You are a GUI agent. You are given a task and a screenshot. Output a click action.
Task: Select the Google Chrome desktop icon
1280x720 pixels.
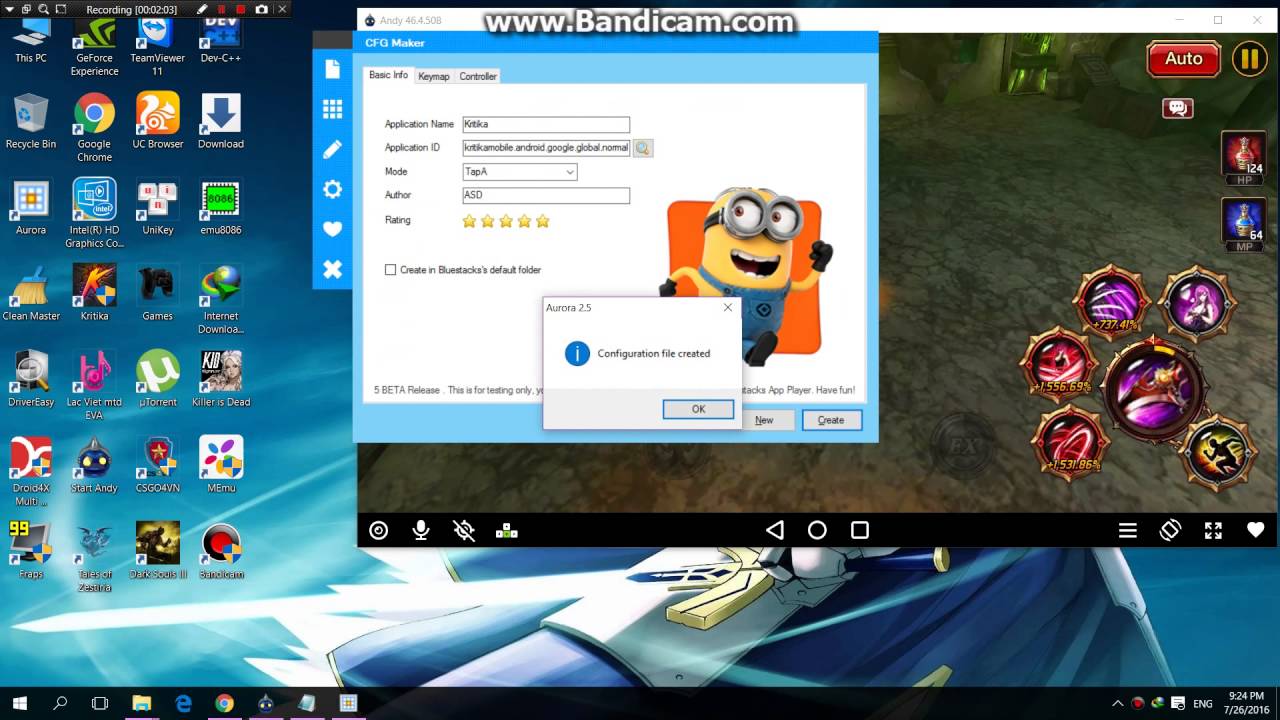[x=94, y=127]
